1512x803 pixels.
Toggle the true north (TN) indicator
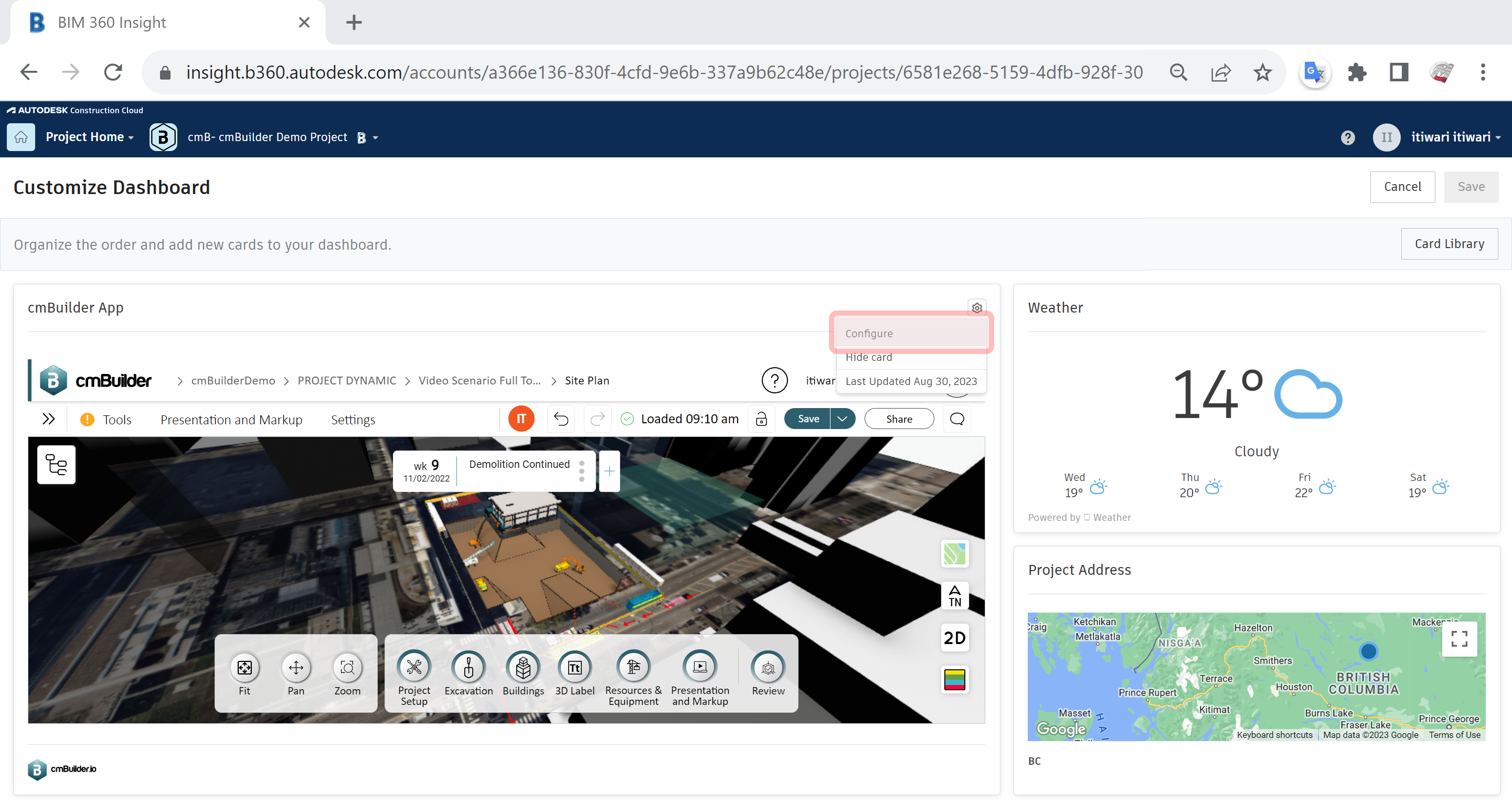954,596
